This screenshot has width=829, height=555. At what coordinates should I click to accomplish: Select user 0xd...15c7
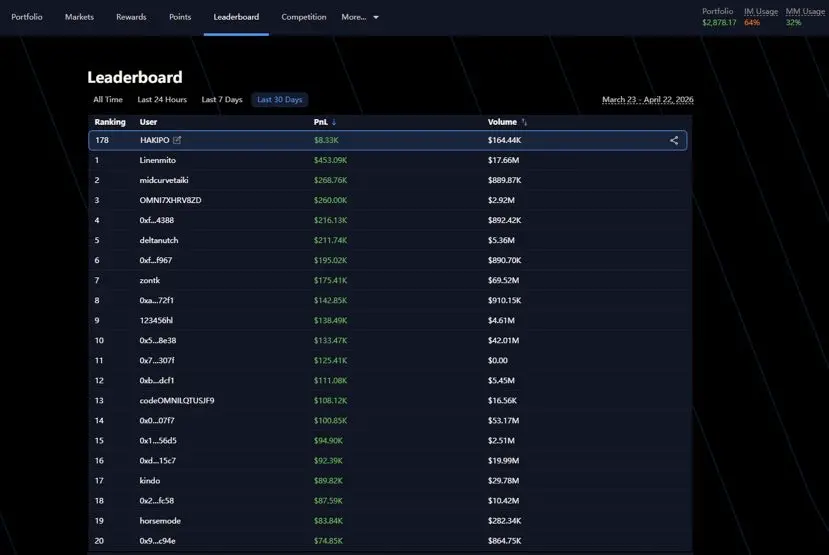[x=158, y=461]
